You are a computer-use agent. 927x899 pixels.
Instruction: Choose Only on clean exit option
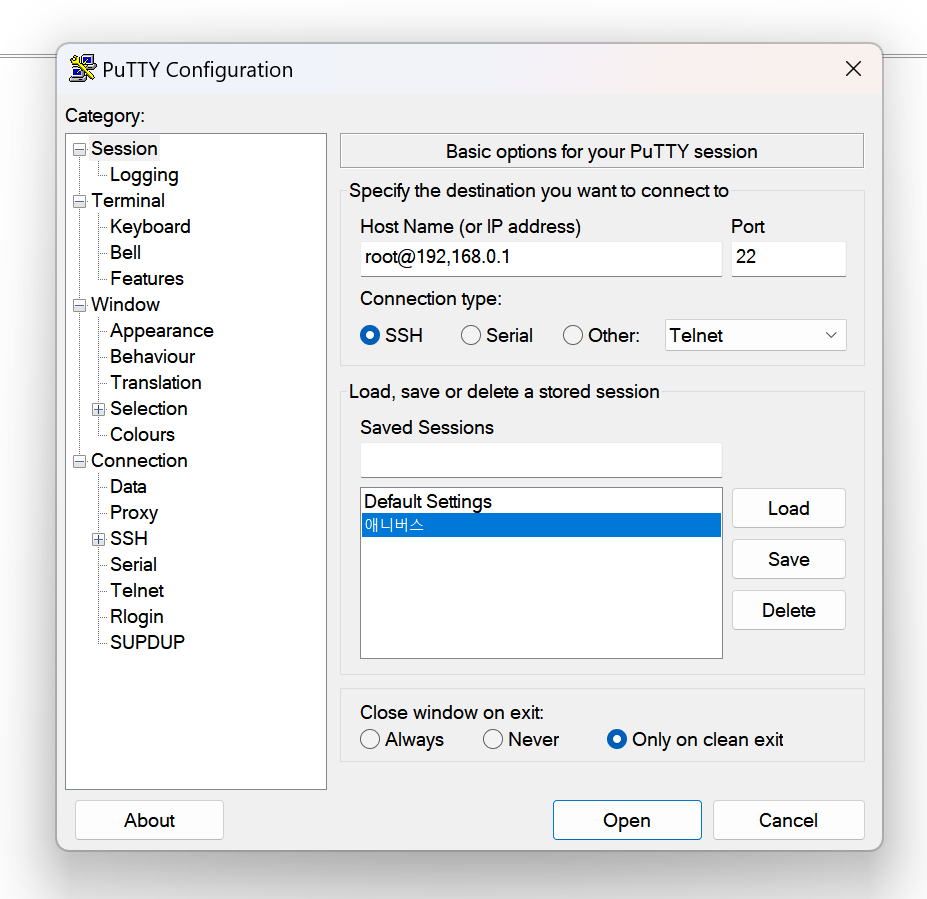(x=617, y=739)
